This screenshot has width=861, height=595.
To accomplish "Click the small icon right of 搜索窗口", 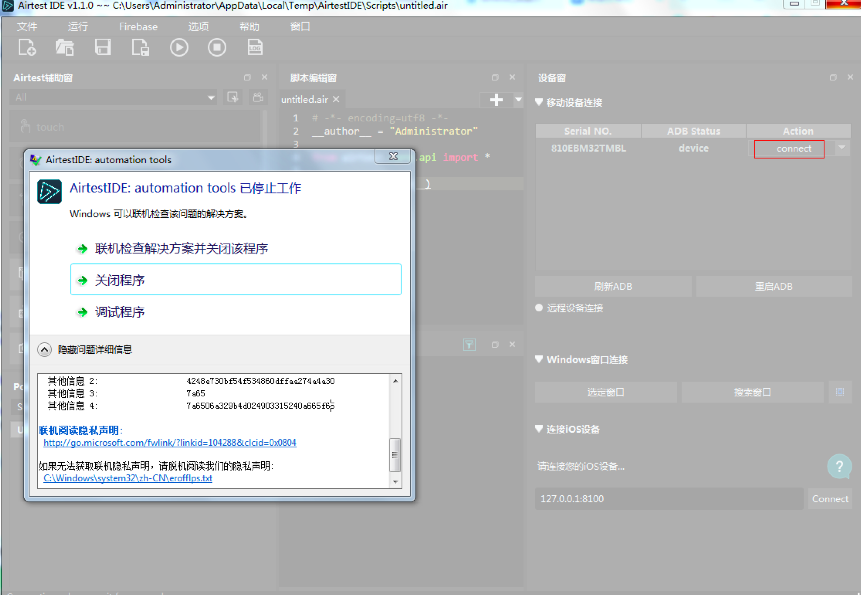I will [840, 392].
